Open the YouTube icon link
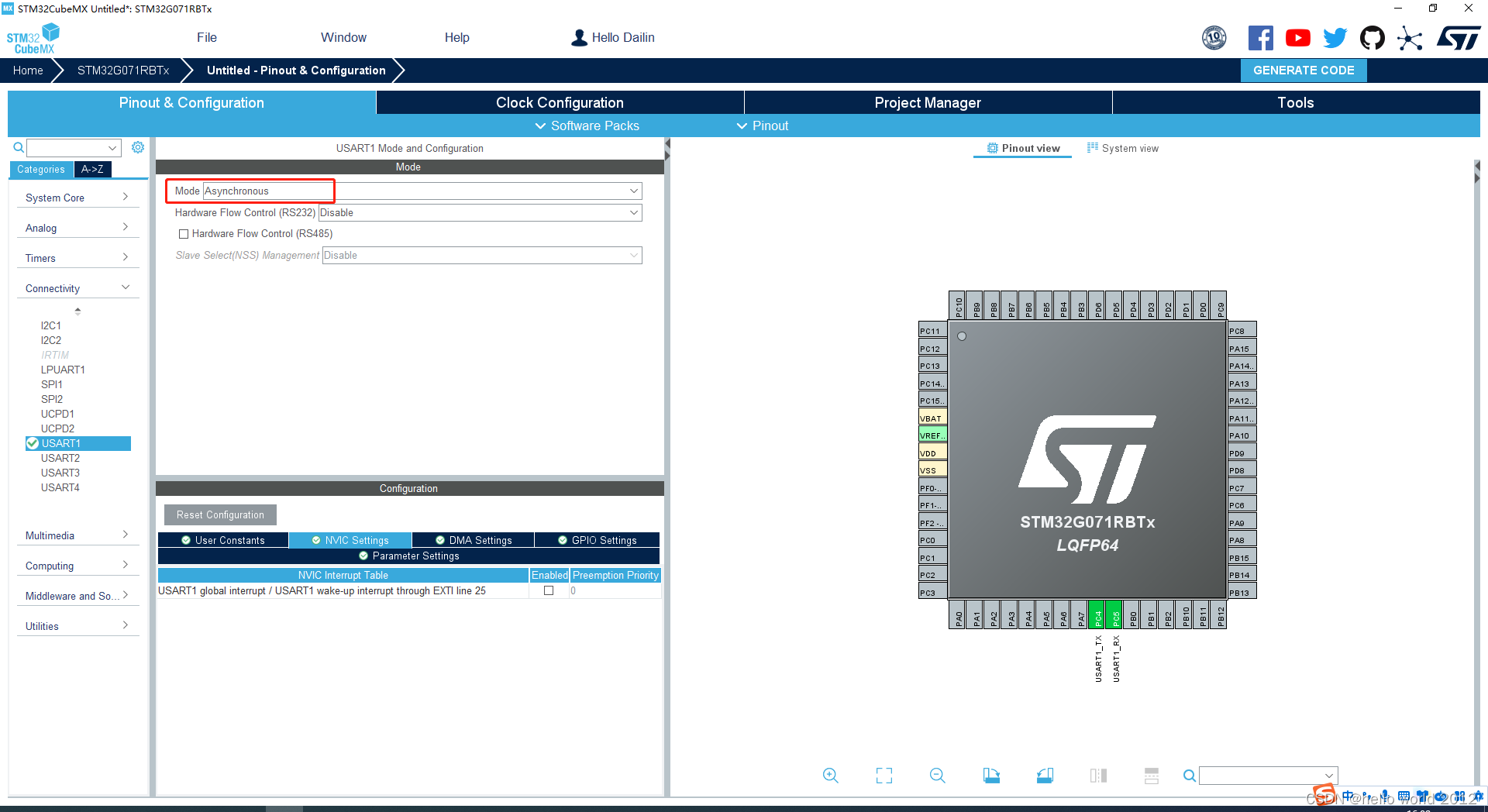The width and height of the screenshot is (1488, 812). (1297, 38)
